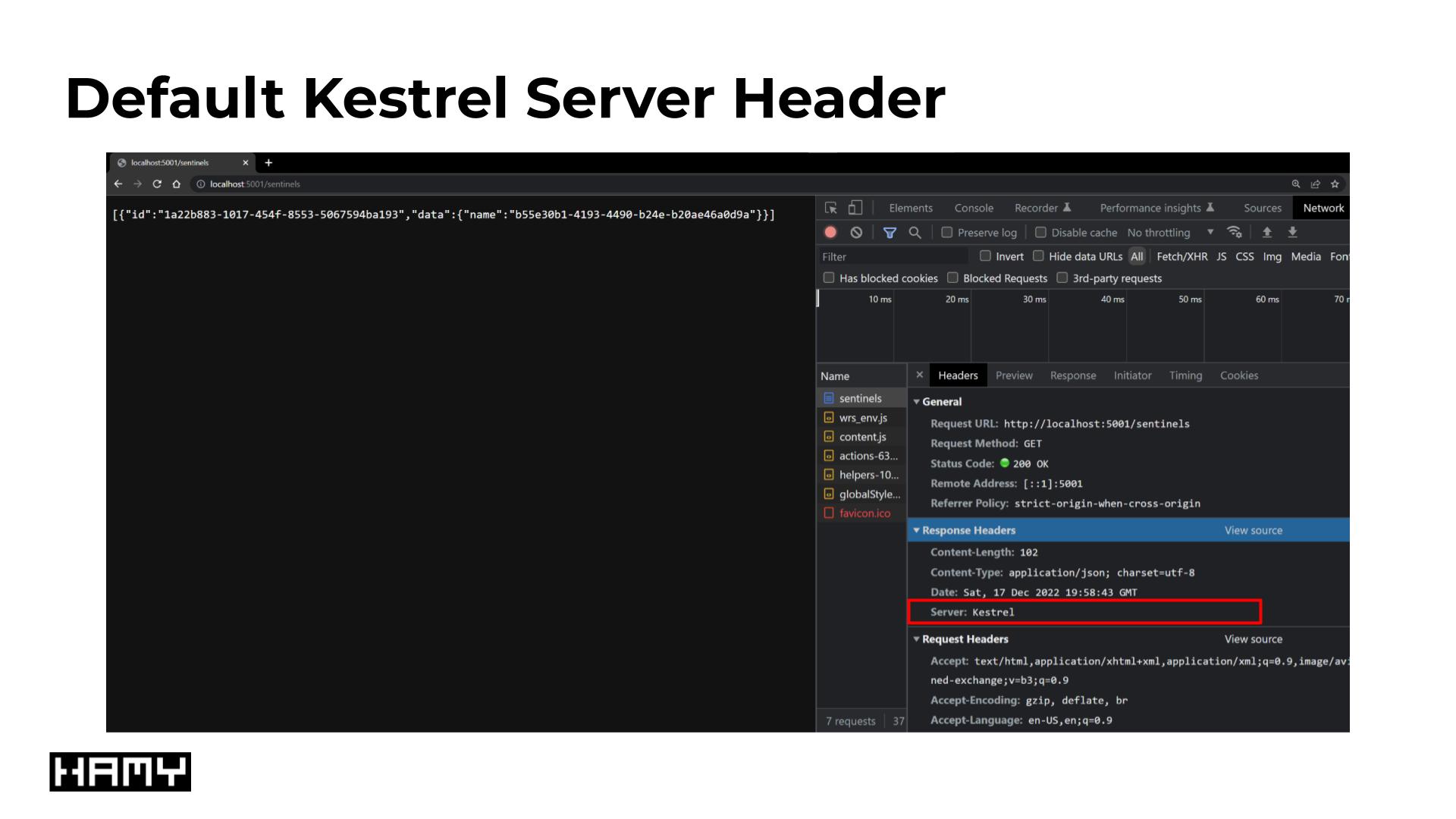The image size is (1456, 819).
Task: Open search in network panel
Action: [x=915, y=233]
